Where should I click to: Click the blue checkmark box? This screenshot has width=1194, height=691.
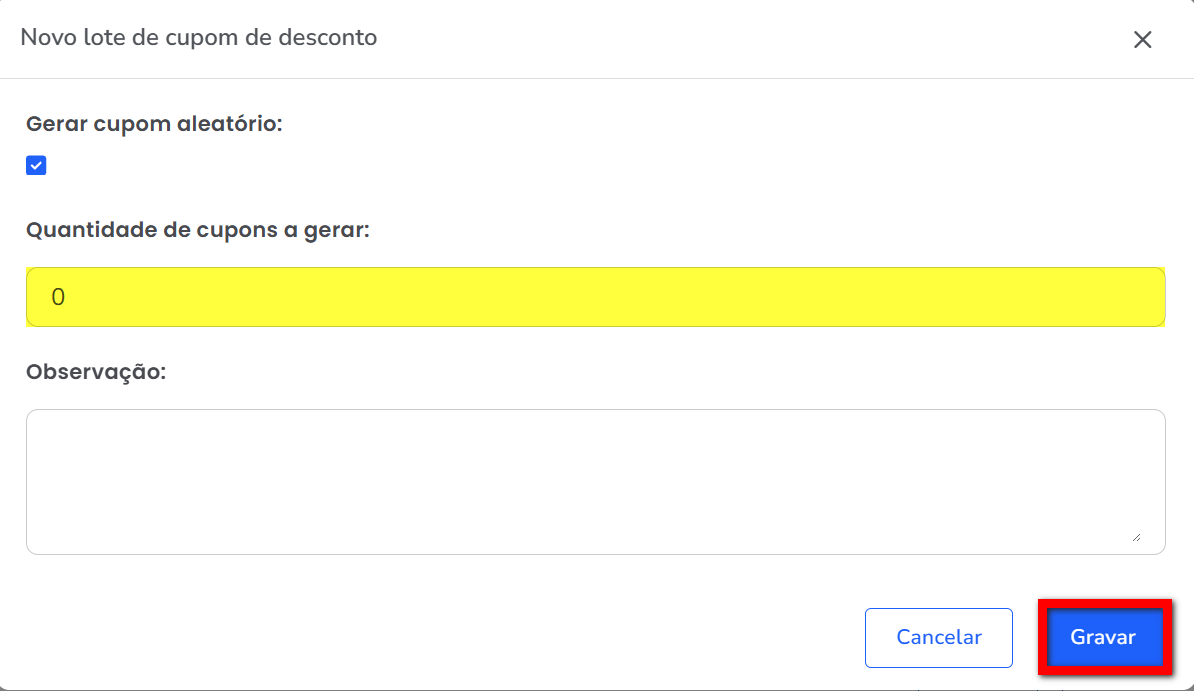(x=36, y=166)
